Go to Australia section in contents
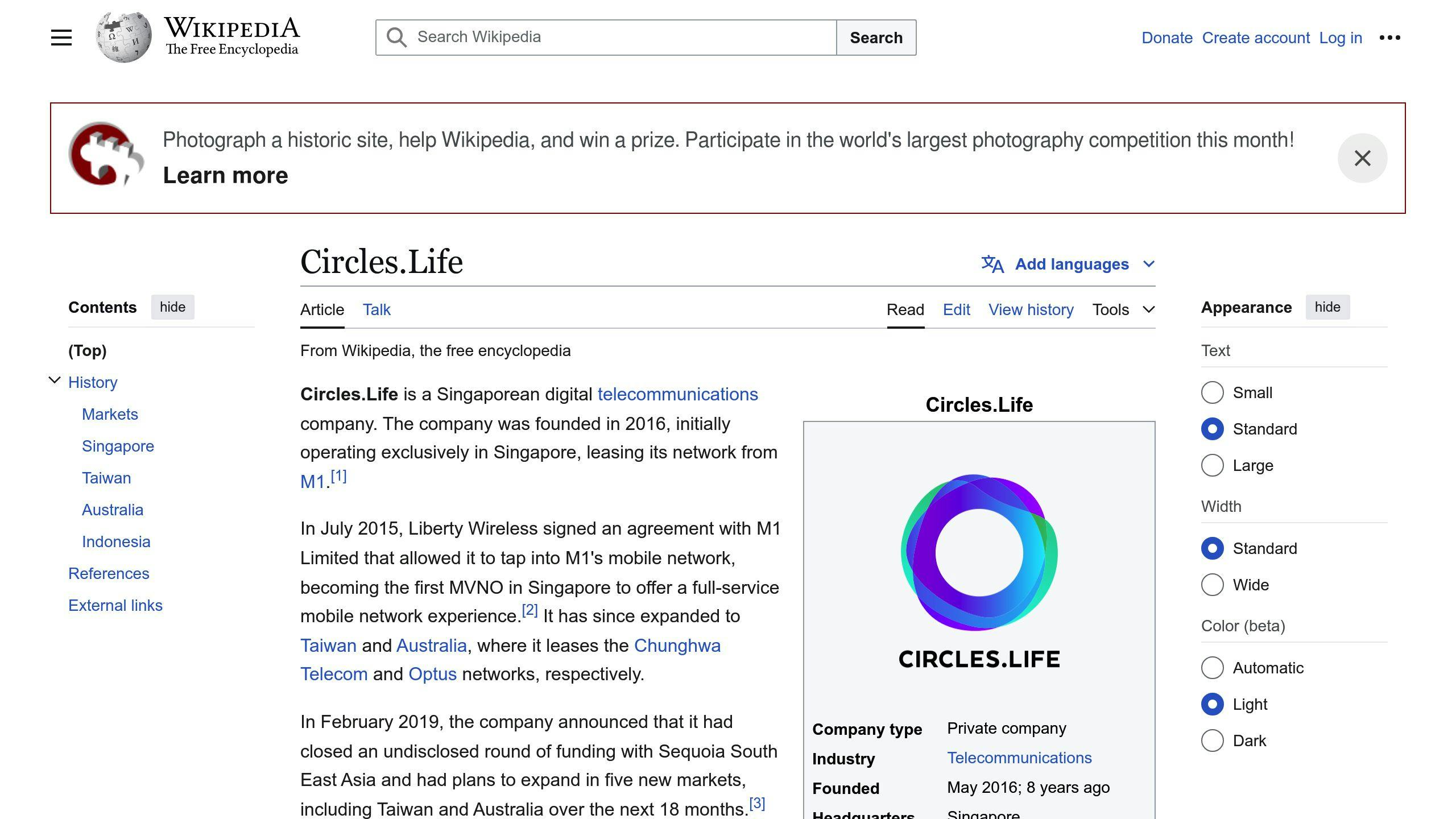Image resolution: width=1456 pixels, height=819 pixels. (113, 510)
